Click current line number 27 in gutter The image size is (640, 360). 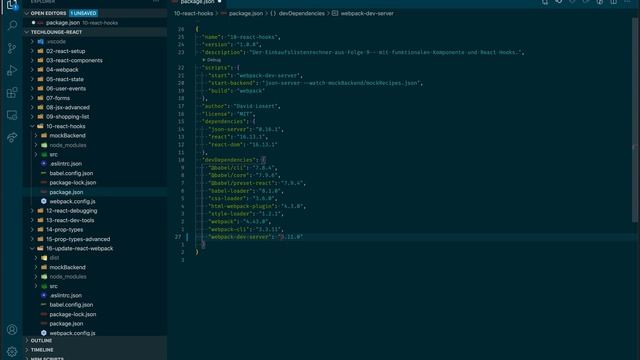[x=178, y=237]
